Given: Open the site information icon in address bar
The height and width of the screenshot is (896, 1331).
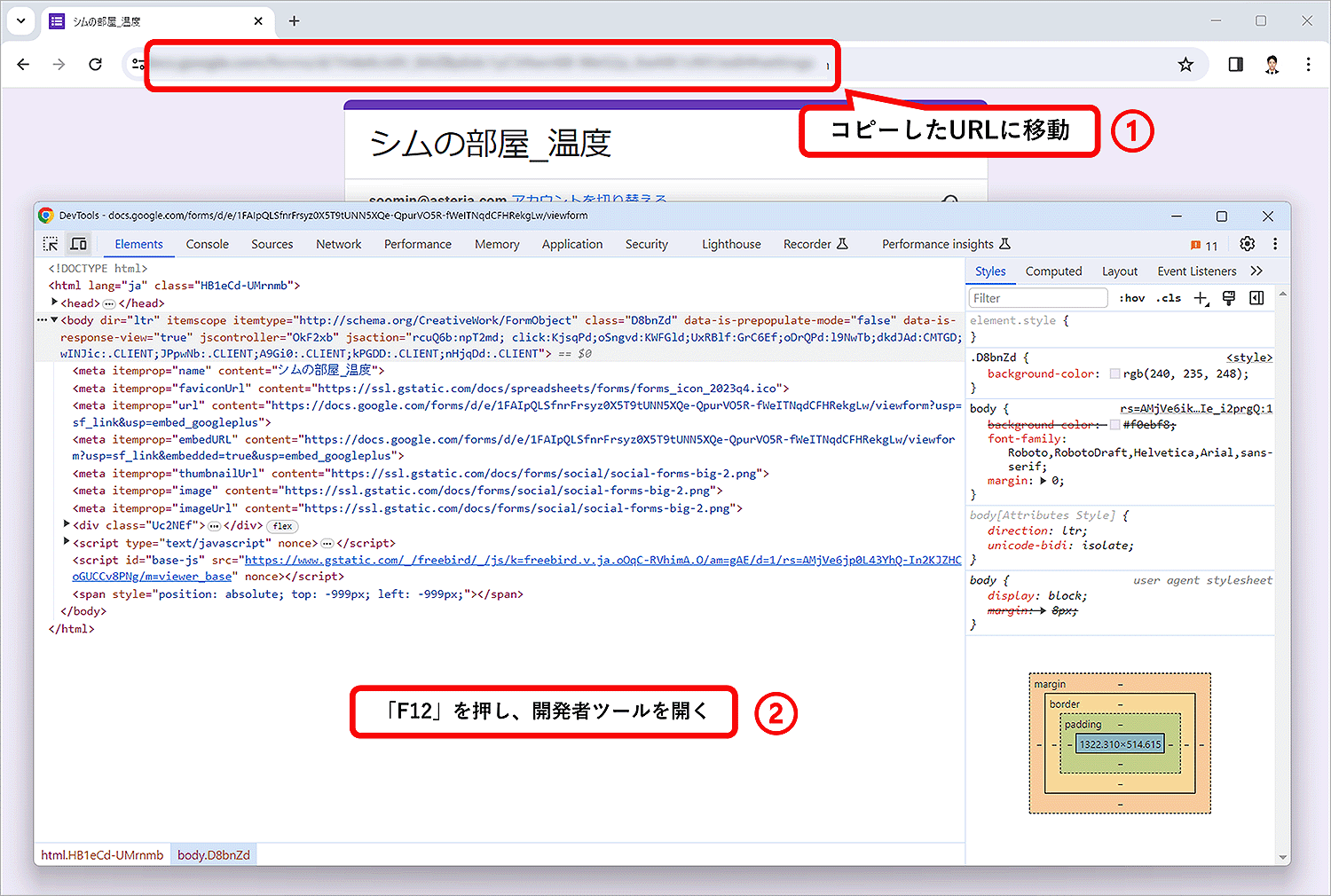Looking at the screenshot, I should pos(138,64).
